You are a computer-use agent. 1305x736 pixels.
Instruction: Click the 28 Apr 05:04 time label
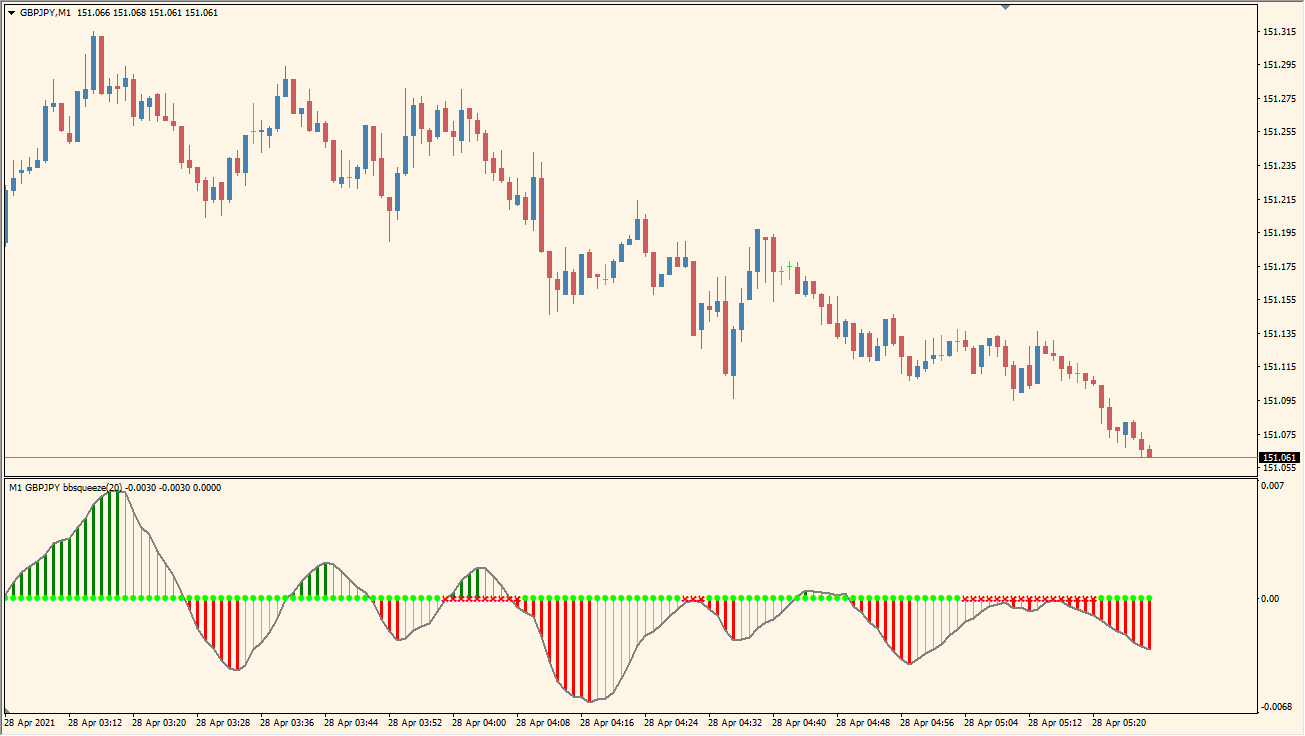(993, 722)
